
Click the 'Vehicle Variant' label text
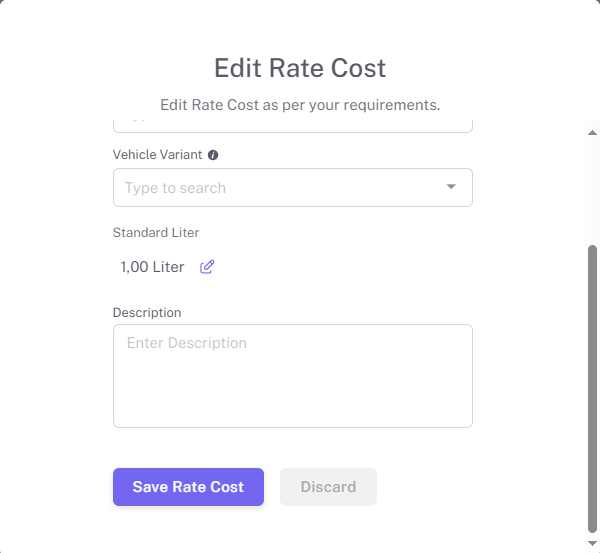pyautogui.click(x=157, y=155)
